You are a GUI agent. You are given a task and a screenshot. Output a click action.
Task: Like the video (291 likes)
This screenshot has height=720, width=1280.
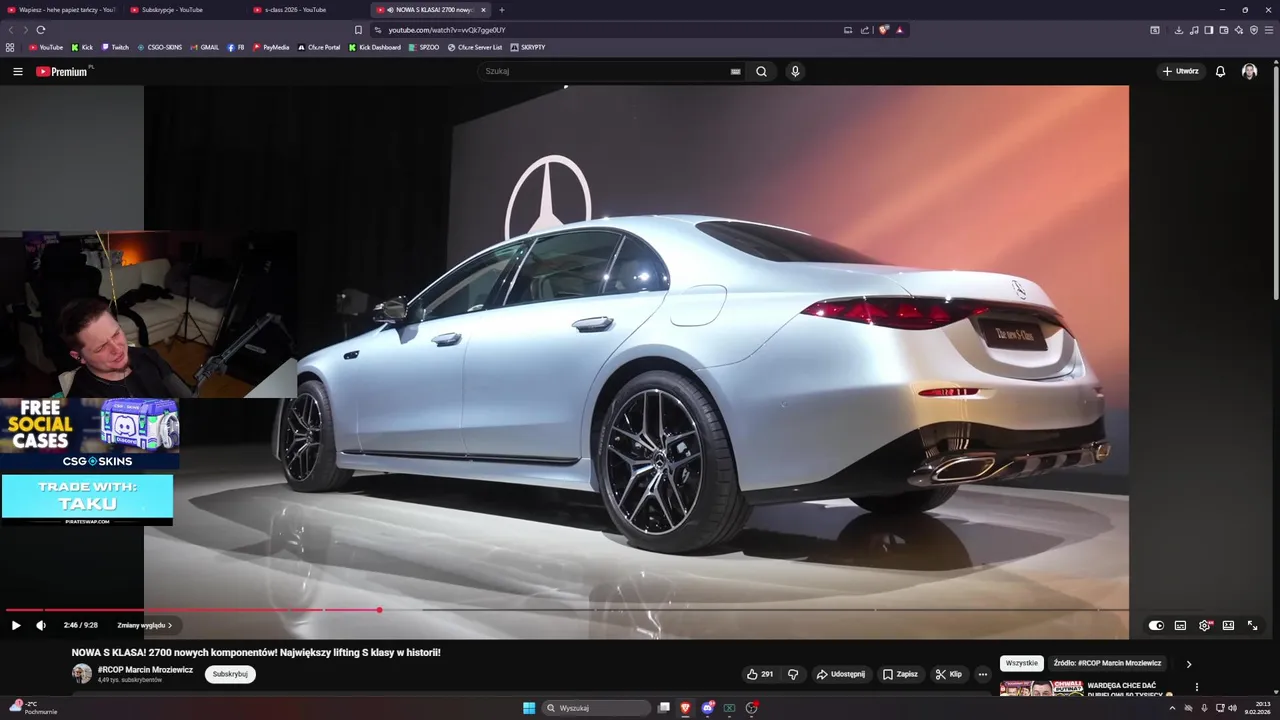[761, 674]
